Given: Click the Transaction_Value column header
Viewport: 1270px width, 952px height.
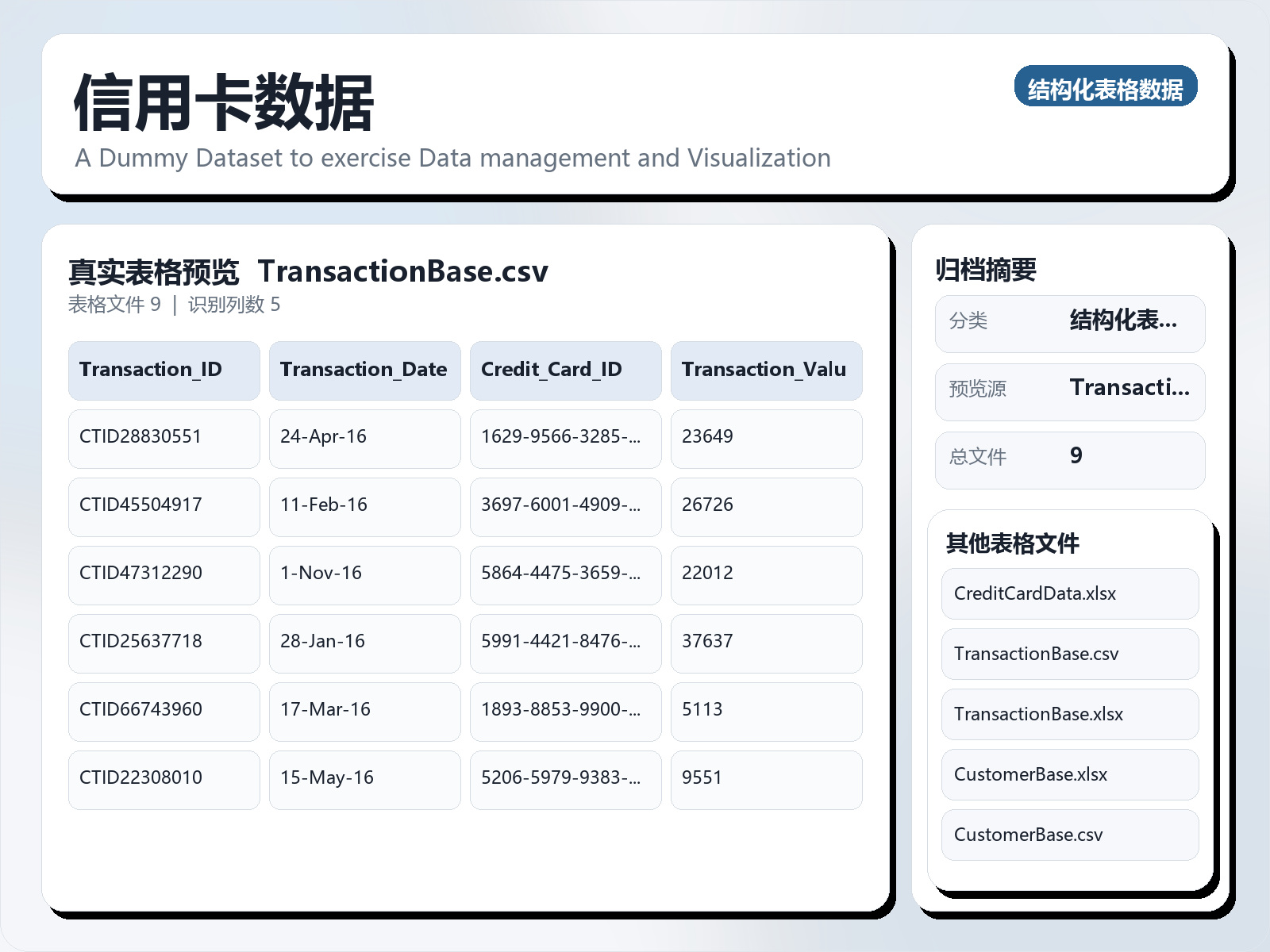Looking at the screenshot, I should (766, 370).
